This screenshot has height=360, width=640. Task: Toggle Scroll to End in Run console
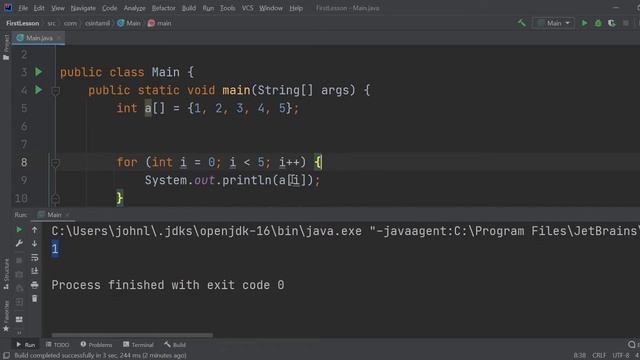tap(35, 271)
